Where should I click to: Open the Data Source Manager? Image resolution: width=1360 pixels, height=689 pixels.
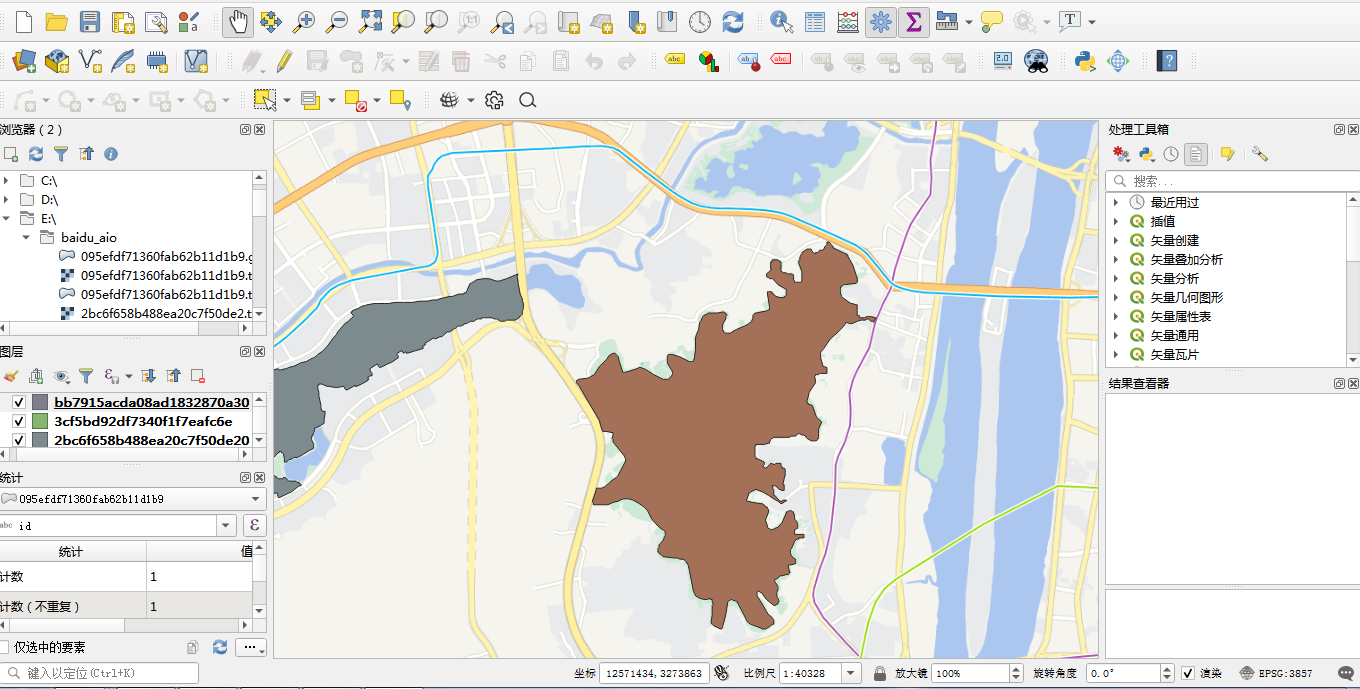[x=23, y=61]
